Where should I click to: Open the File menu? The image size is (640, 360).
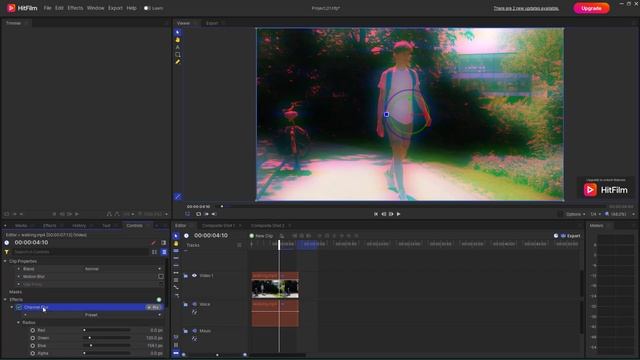[x=47, y=8]
